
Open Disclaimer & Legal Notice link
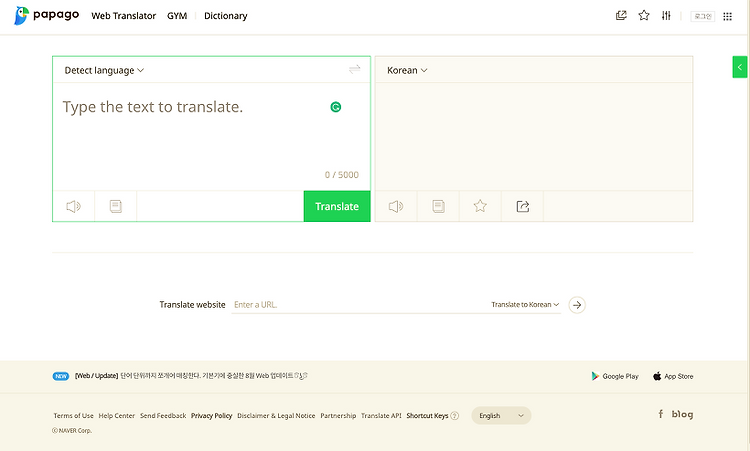(x=276, y=416)
